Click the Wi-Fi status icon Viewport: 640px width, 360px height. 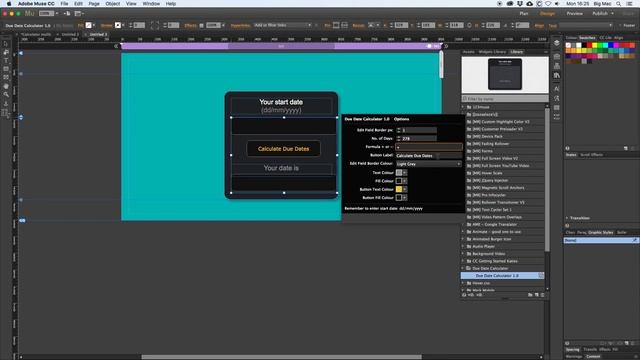pos(548,4)
